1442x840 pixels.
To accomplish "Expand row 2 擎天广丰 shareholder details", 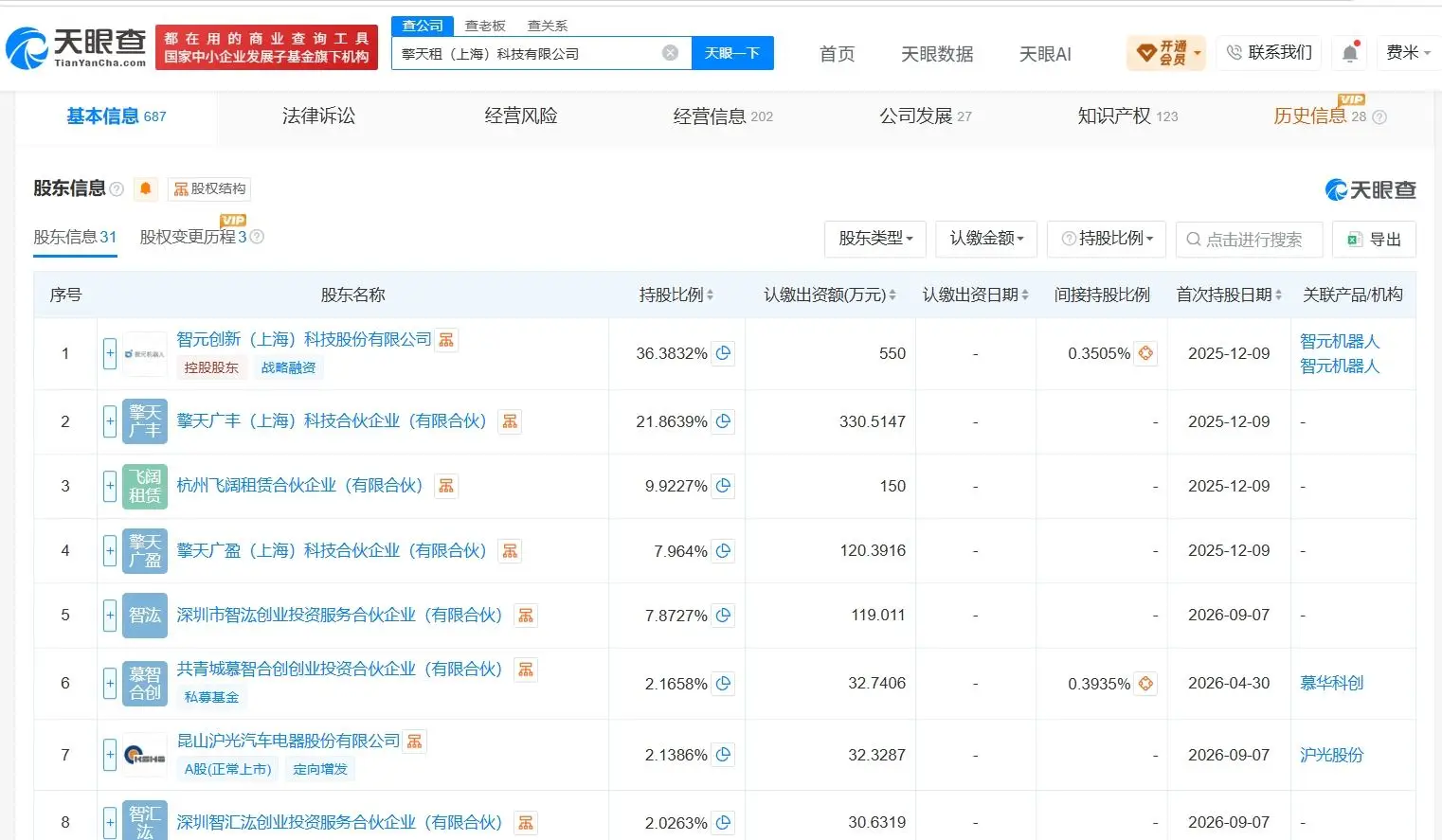I will click(x=110, y=421).
